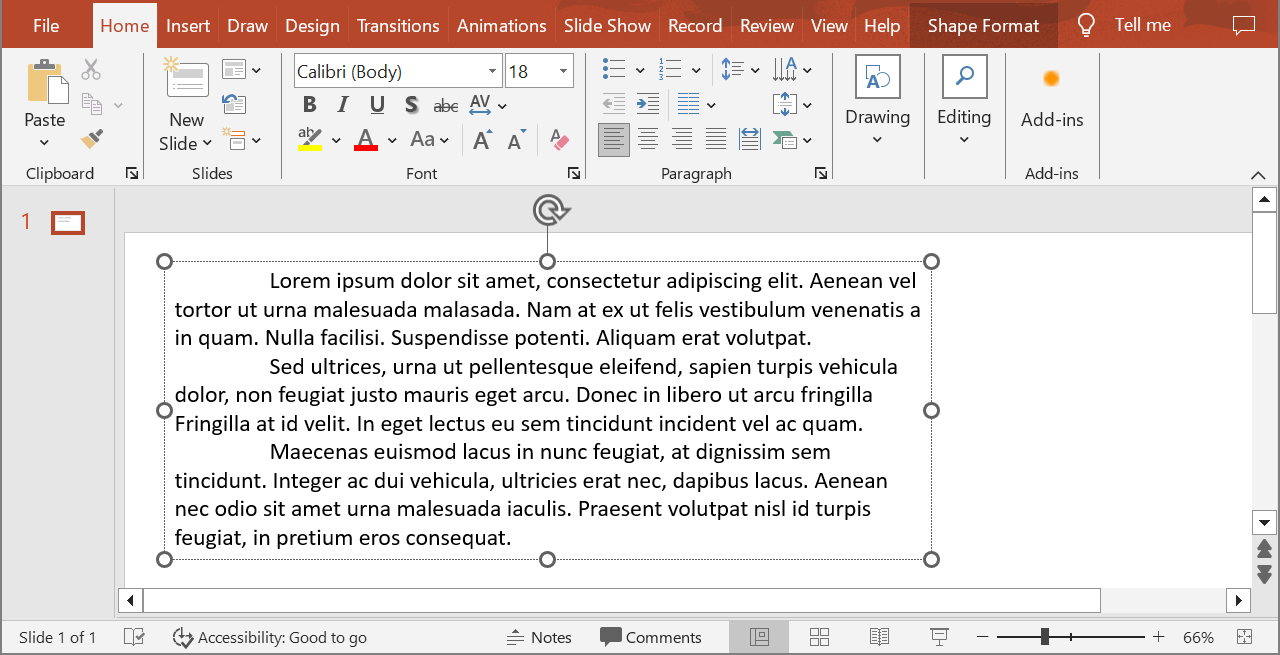The height and width of the screenshot is (655, 1280).
Task: Toggle bullet list formatting
Action: pos(615,69)
